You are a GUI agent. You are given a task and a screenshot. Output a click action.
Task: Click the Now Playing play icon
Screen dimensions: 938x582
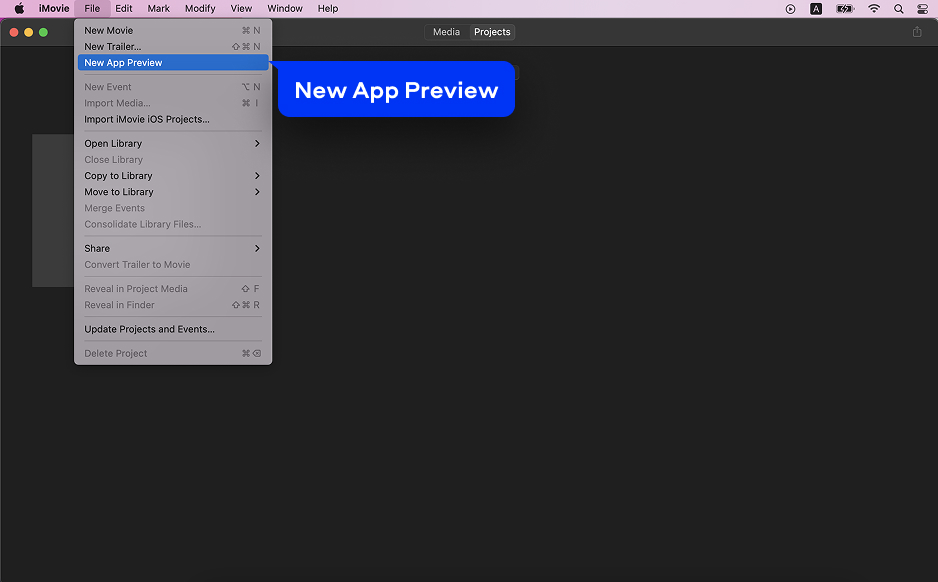(790, 8)
